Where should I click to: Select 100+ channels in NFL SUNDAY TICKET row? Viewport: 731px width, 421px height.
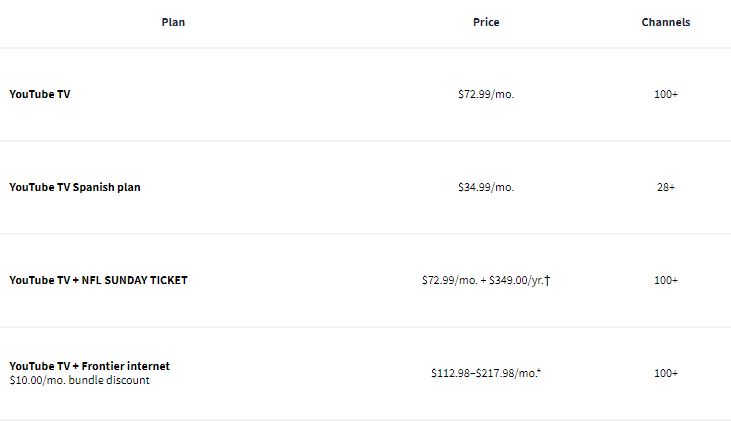[666, 280]
